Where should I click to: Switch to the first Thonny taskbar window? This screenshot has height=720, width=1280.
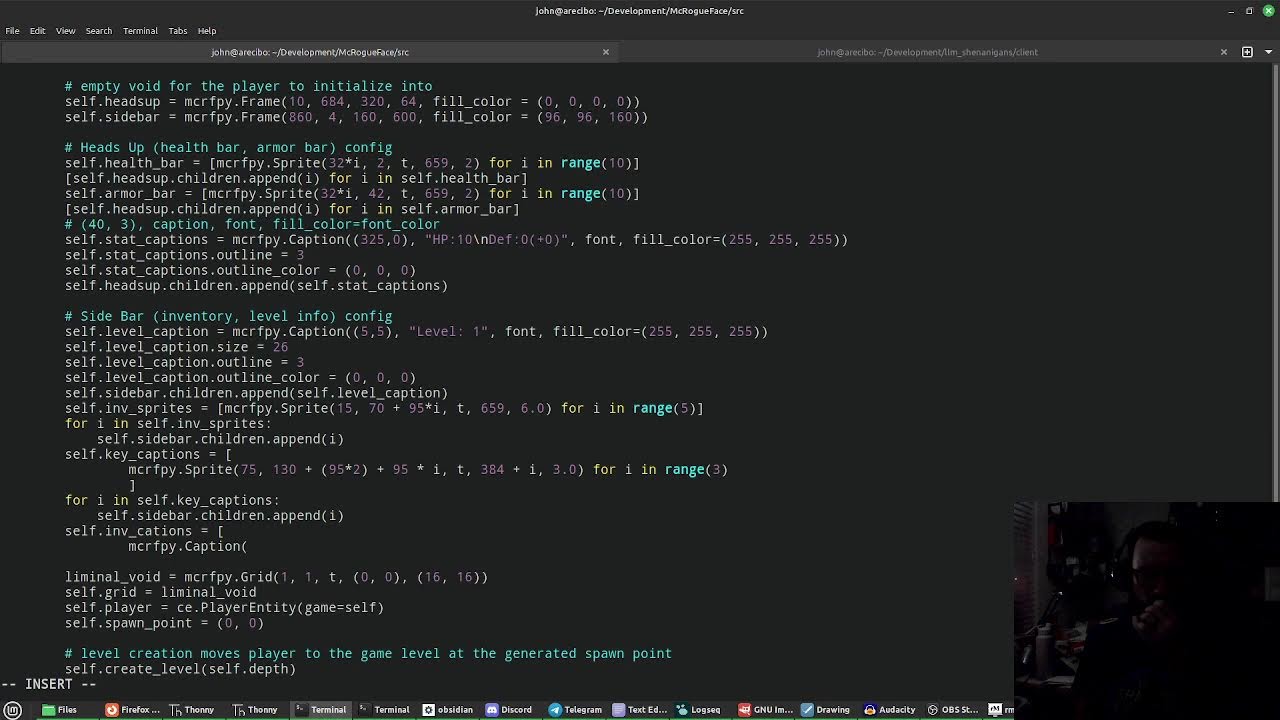coord(192,710)
